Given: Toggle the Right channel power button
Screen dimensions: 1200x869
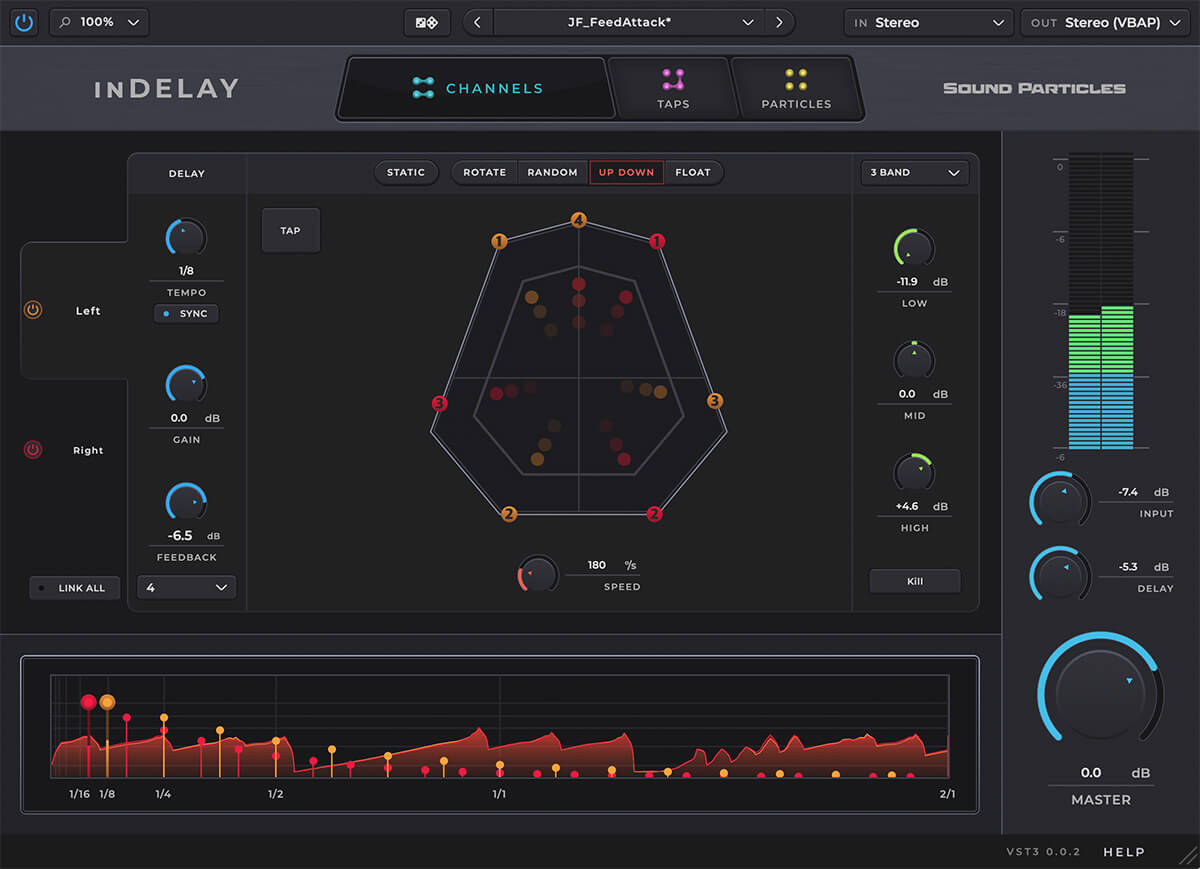Looking at the screenshot, I should pos(33,450).
